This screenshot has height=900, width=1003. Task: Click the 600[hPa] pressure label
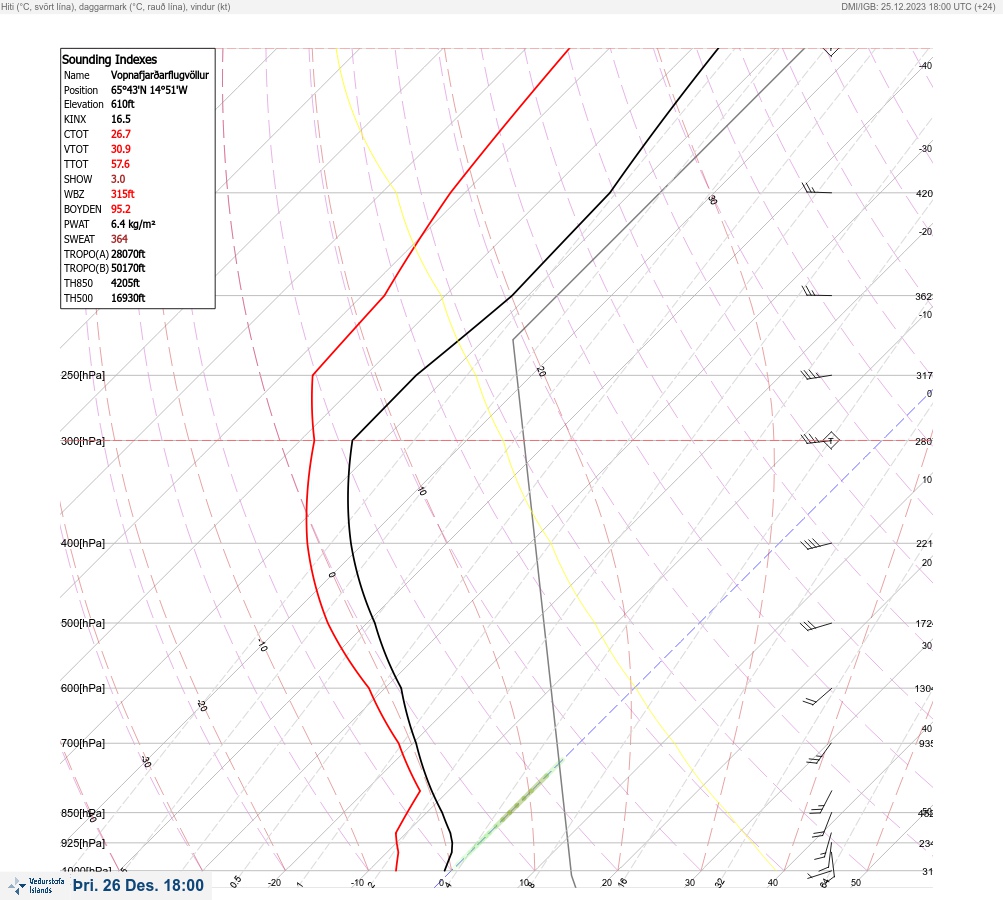click(x=83, y=688)
